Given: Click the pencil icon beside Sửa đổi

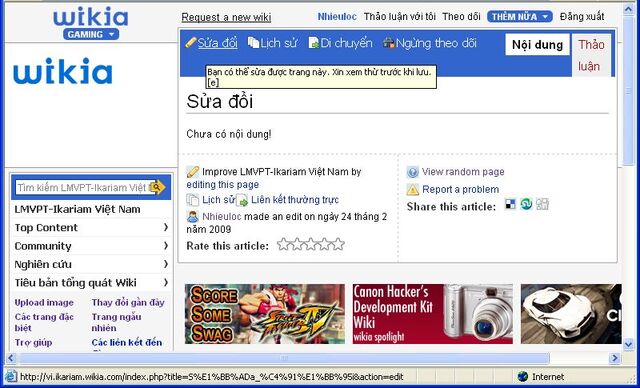Looking at the screenshot, I should pyautogui.click(x=191, y=42).
